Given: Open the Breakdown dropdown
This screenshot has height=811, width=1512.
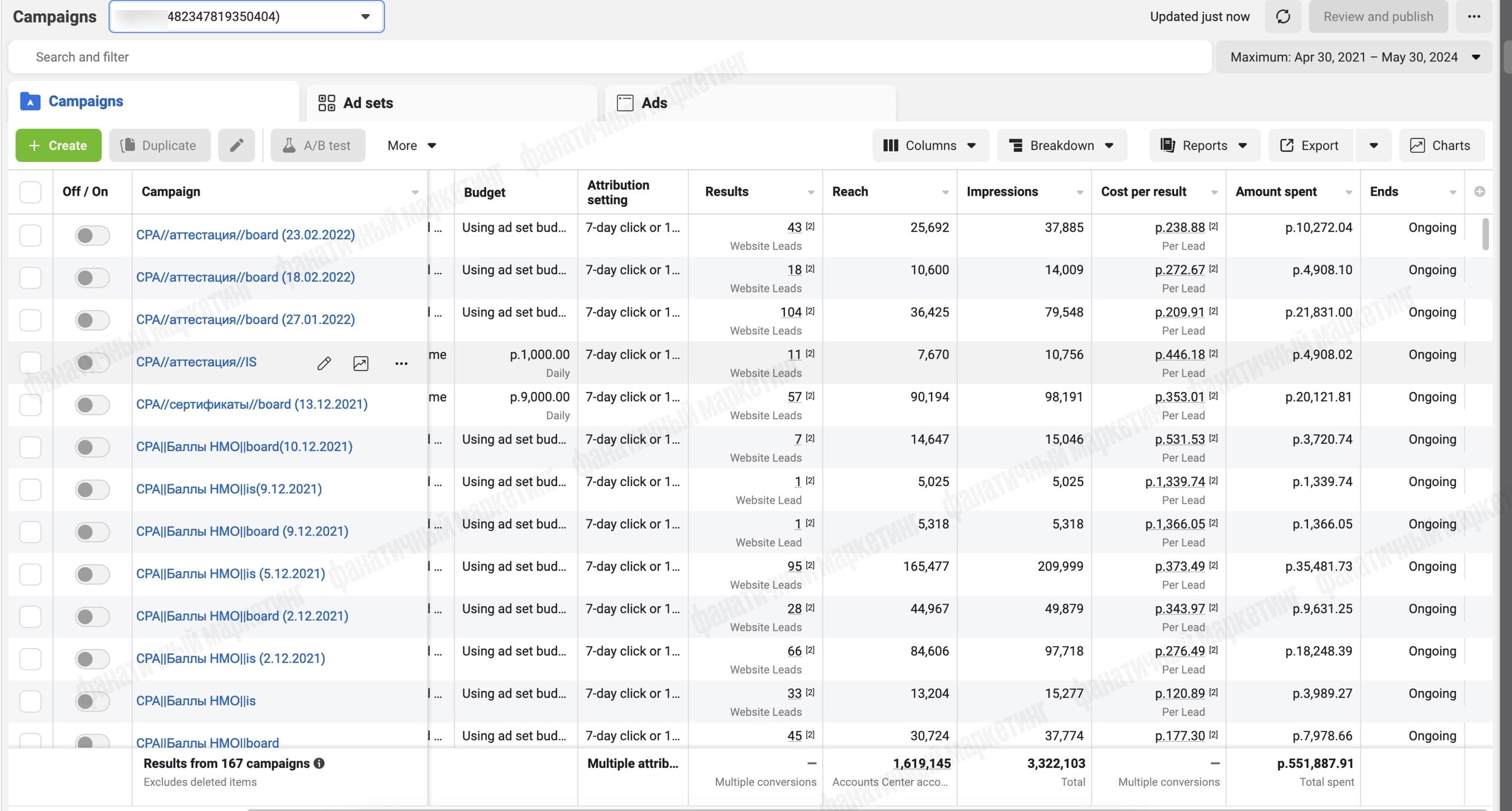Looking at the screenshot, I should coord(1062,145).
